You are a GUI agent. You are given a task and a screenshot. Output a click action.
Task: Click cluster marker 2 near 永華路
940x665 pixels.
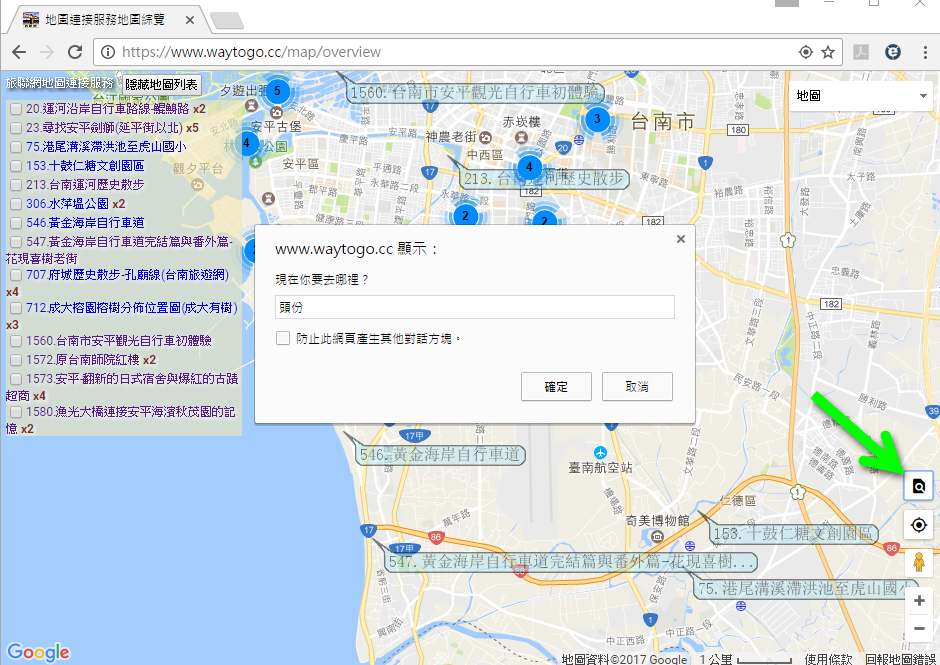tap(465, 215)
